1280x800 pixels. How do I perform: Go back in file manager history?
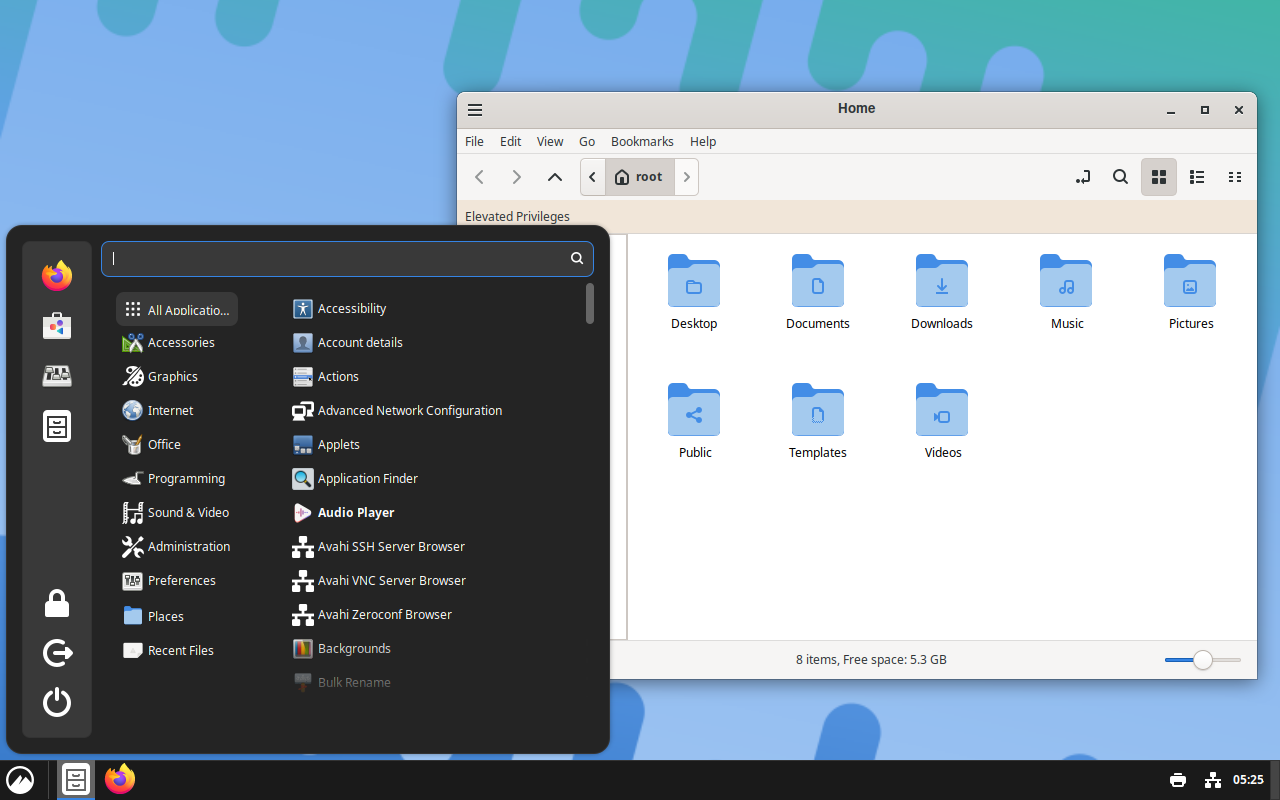pos(479,177)
